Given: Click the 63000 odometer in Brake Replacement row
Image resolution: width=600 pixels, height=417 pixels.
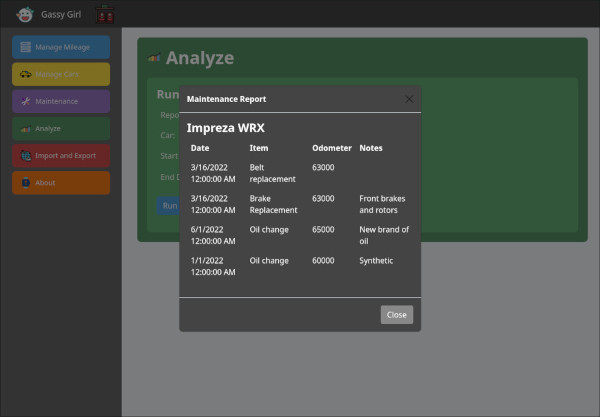Looking at the screenshot, I should click(x=323, y=199).
